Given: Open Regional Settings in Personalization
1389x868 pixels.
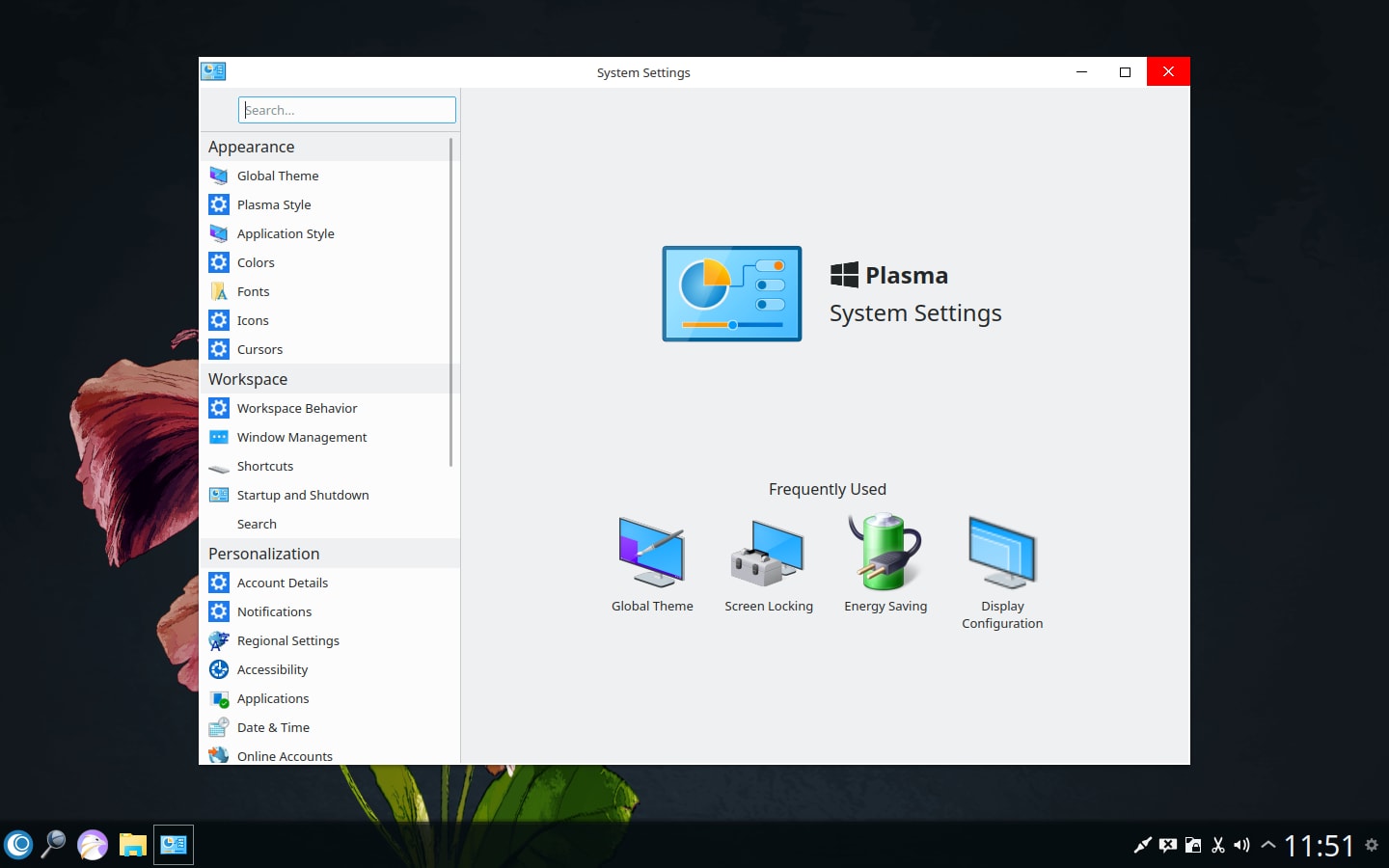Looking at the screenshot, I should tap(287, 640).
